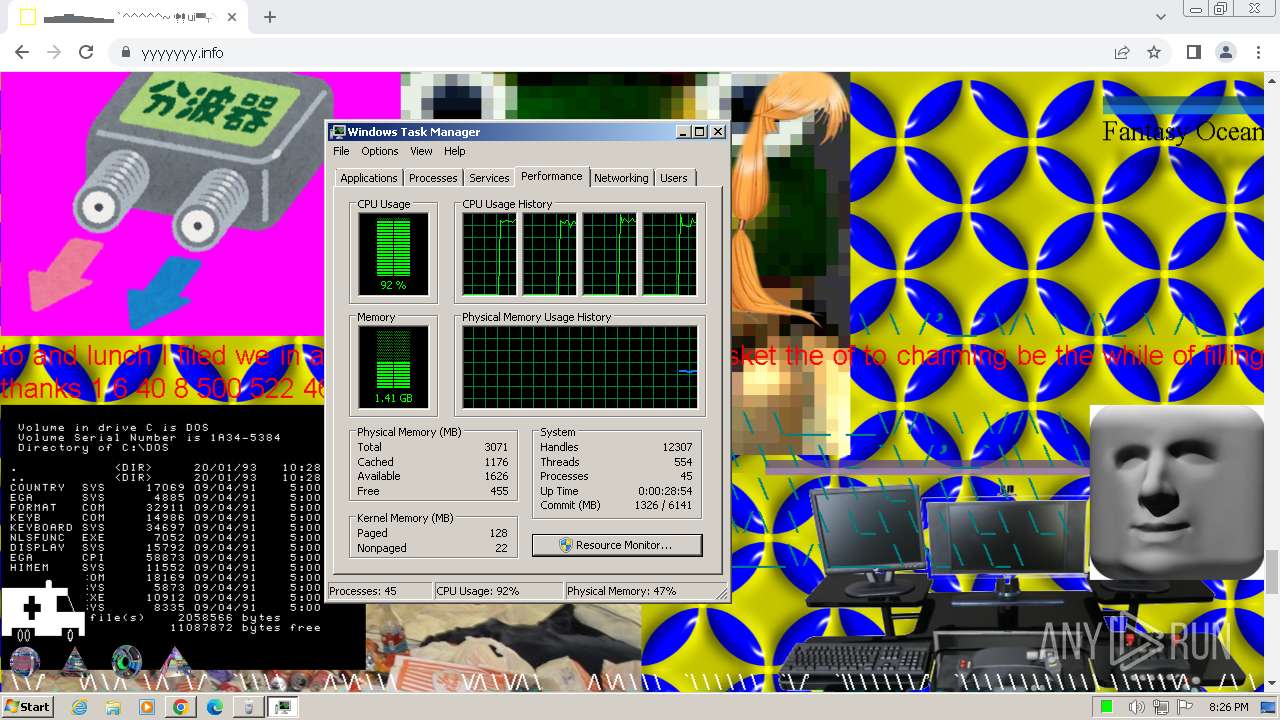Click 'Physical Memory: 47%' status text

point(622,591)
